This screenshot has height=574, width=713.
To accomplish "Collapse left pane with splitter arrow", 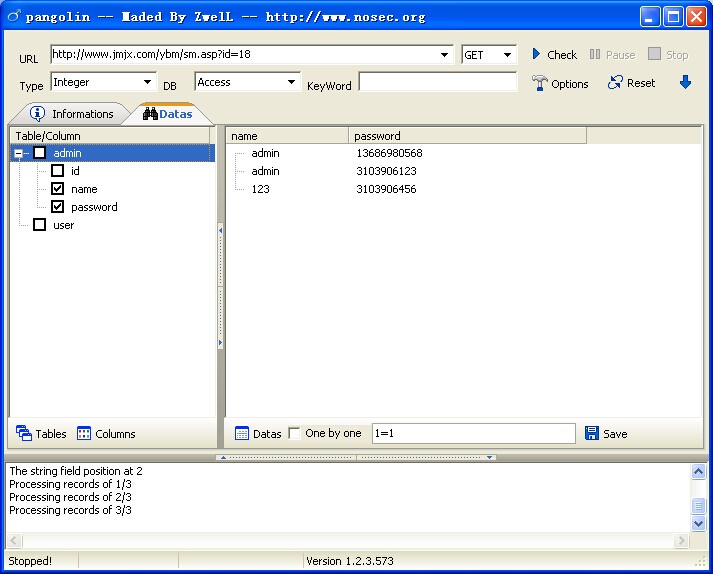I will [221, 231].
